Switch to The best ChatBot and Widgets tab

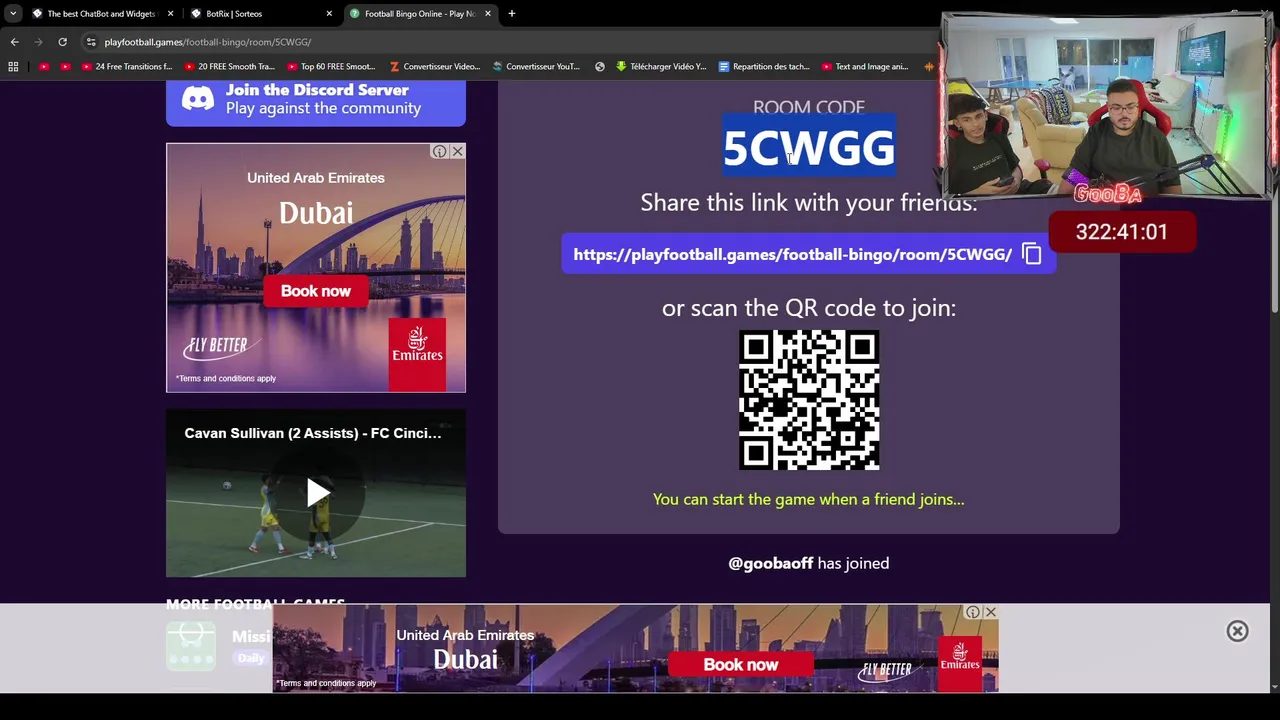(101, 14)
